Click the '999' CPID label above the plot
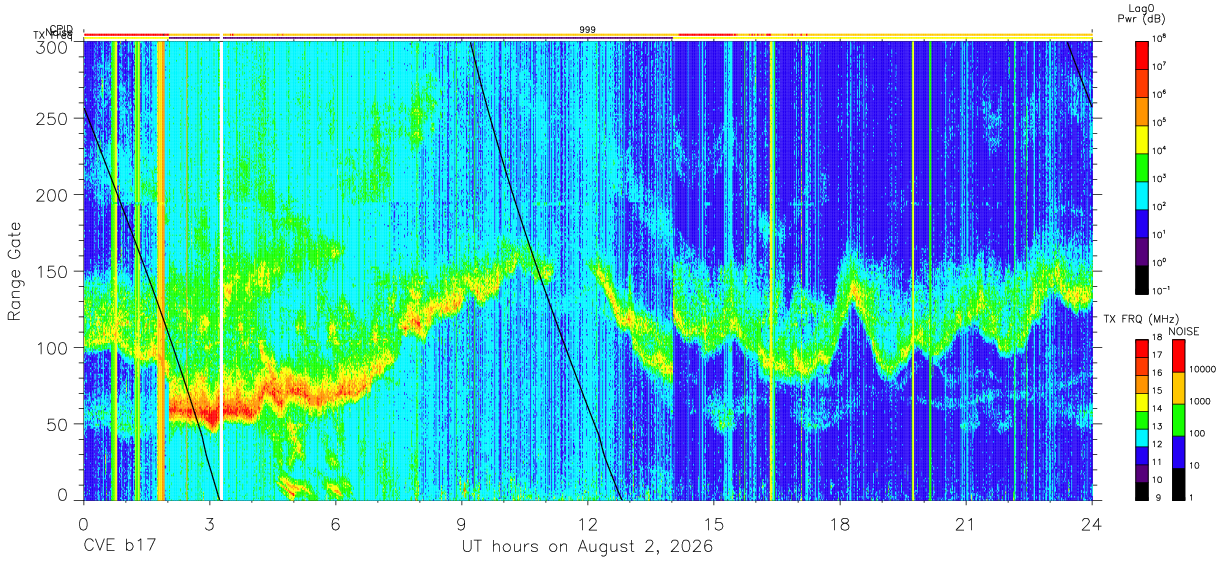Viewport: 1228px width, 567px height. [x=587, y=30]
